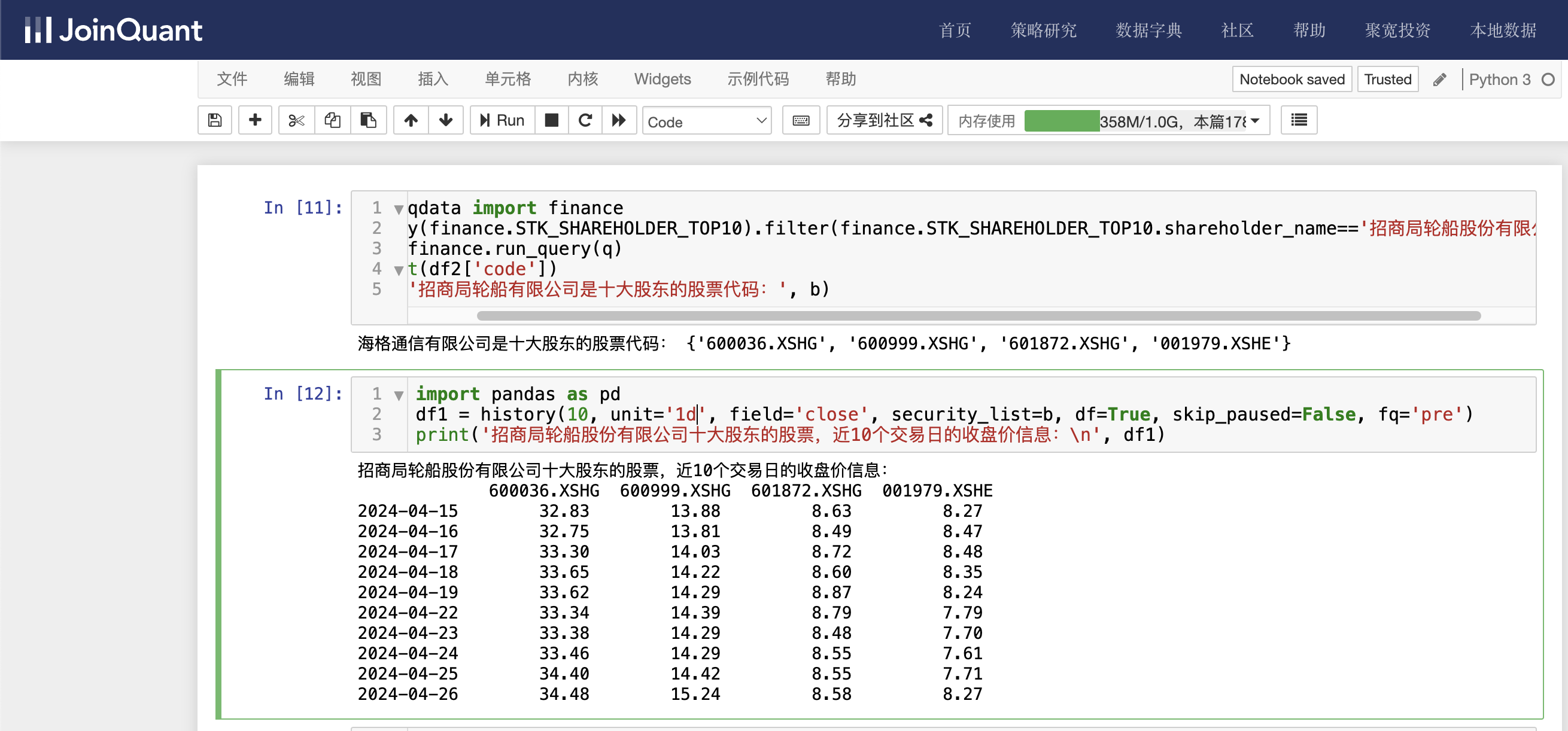This screenshot has width=1568, height=731.
Task: Interrupt the kernel with stop icon
Action: pos(551,120)
